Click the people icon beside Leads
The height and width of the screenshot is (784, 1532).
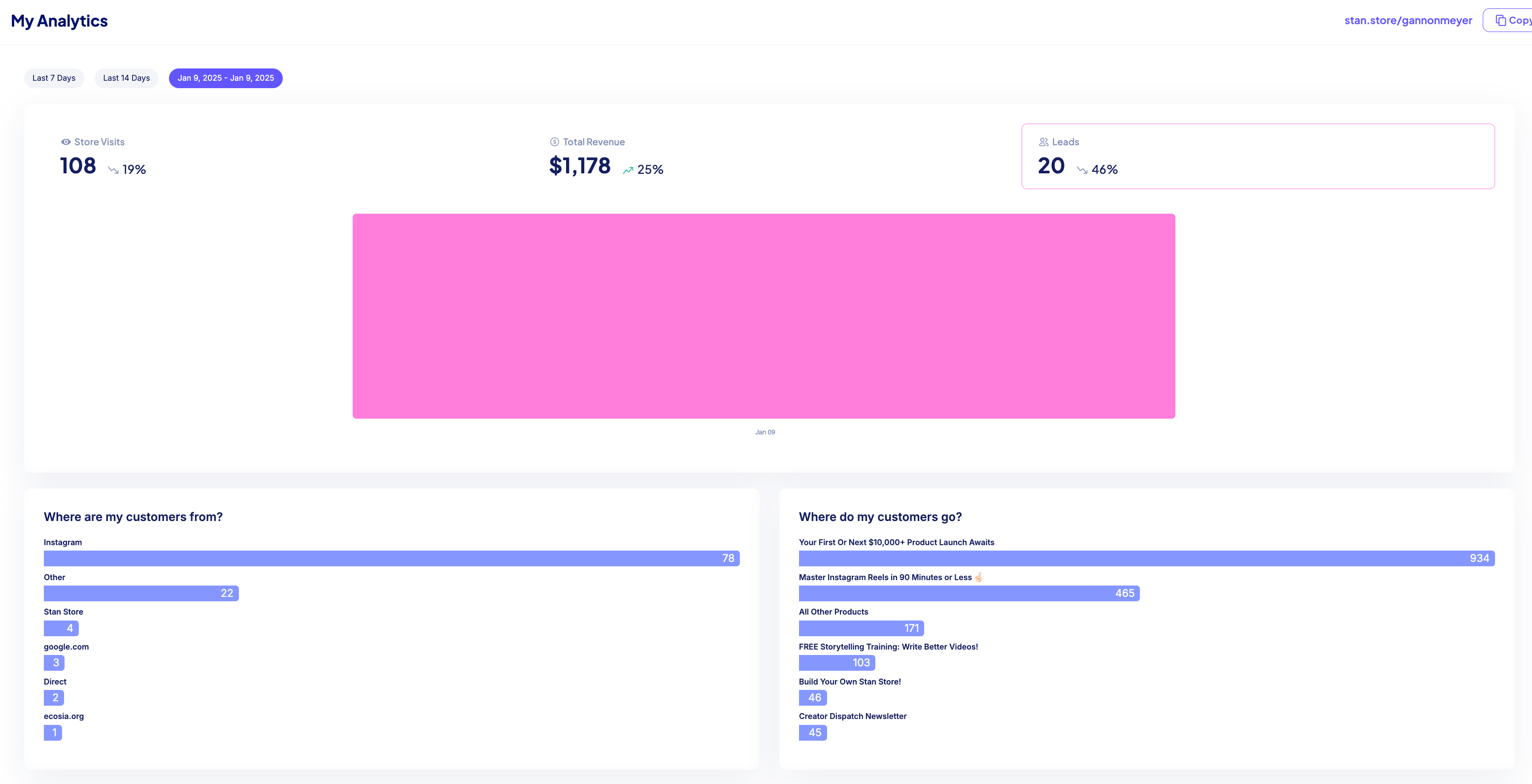[x=1043, y=142]
